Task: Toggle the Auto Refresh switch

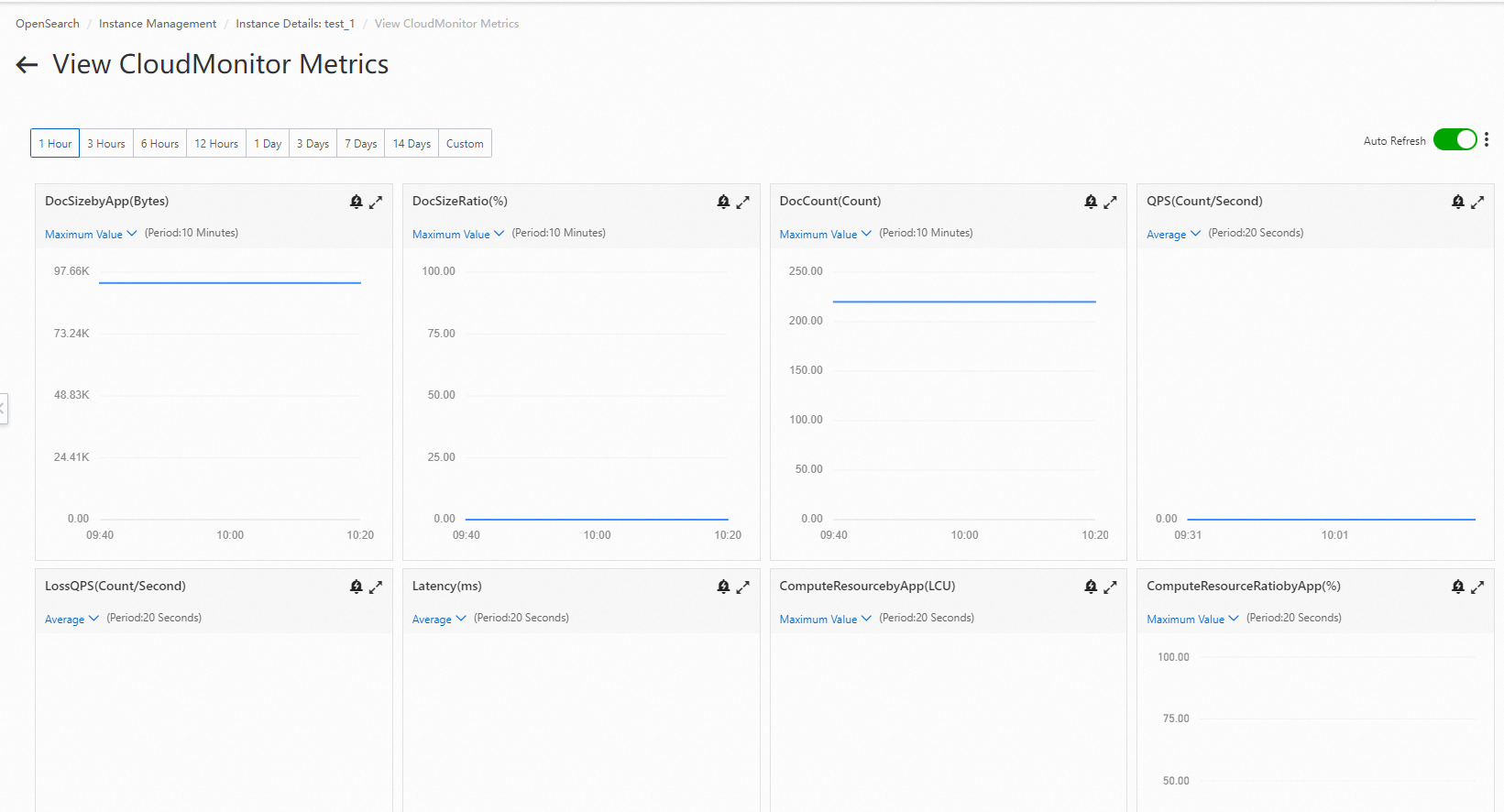Action: click(x=1455, y=139)
